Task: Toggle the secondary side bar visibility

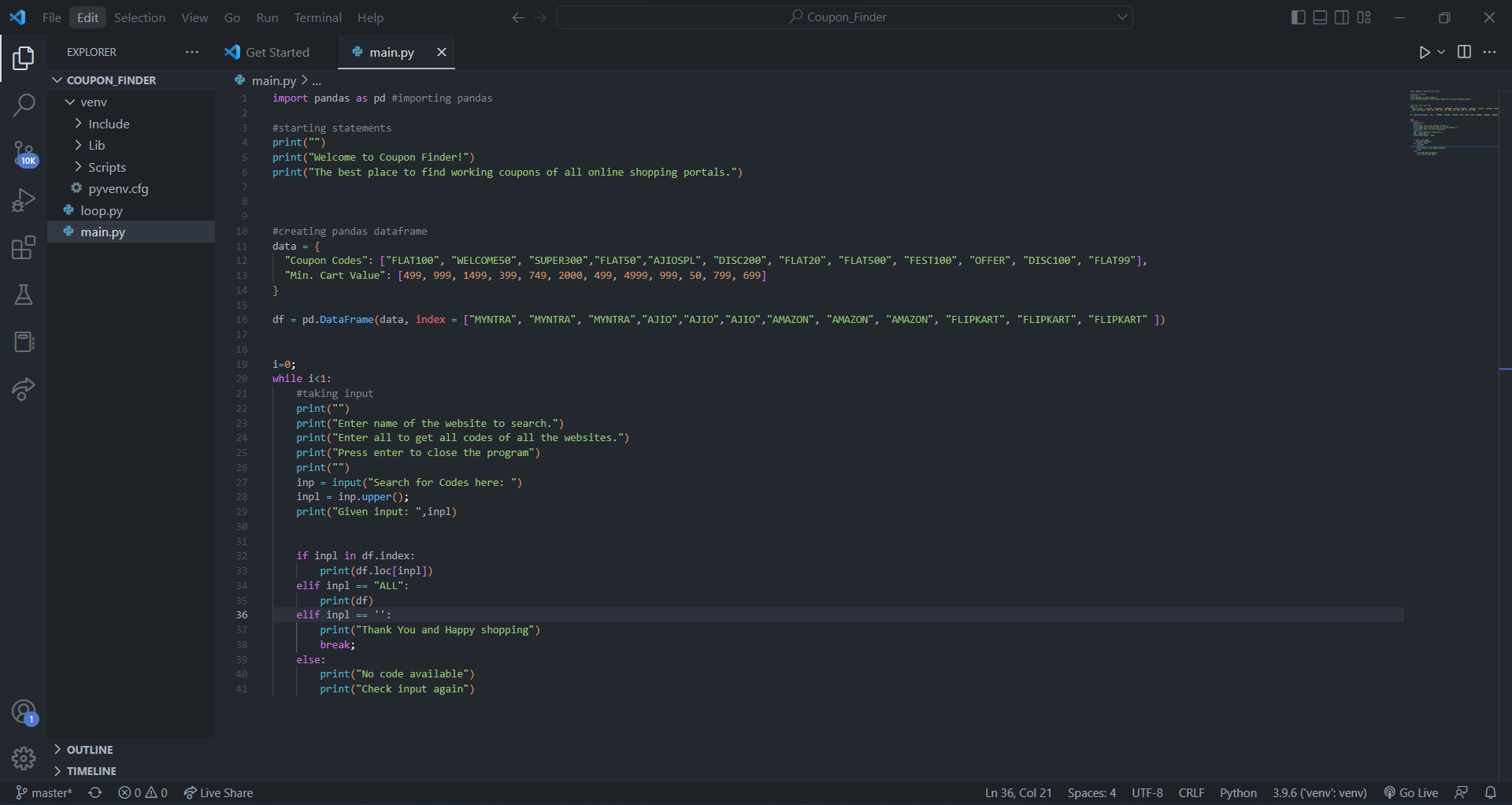Action: 1342,17
